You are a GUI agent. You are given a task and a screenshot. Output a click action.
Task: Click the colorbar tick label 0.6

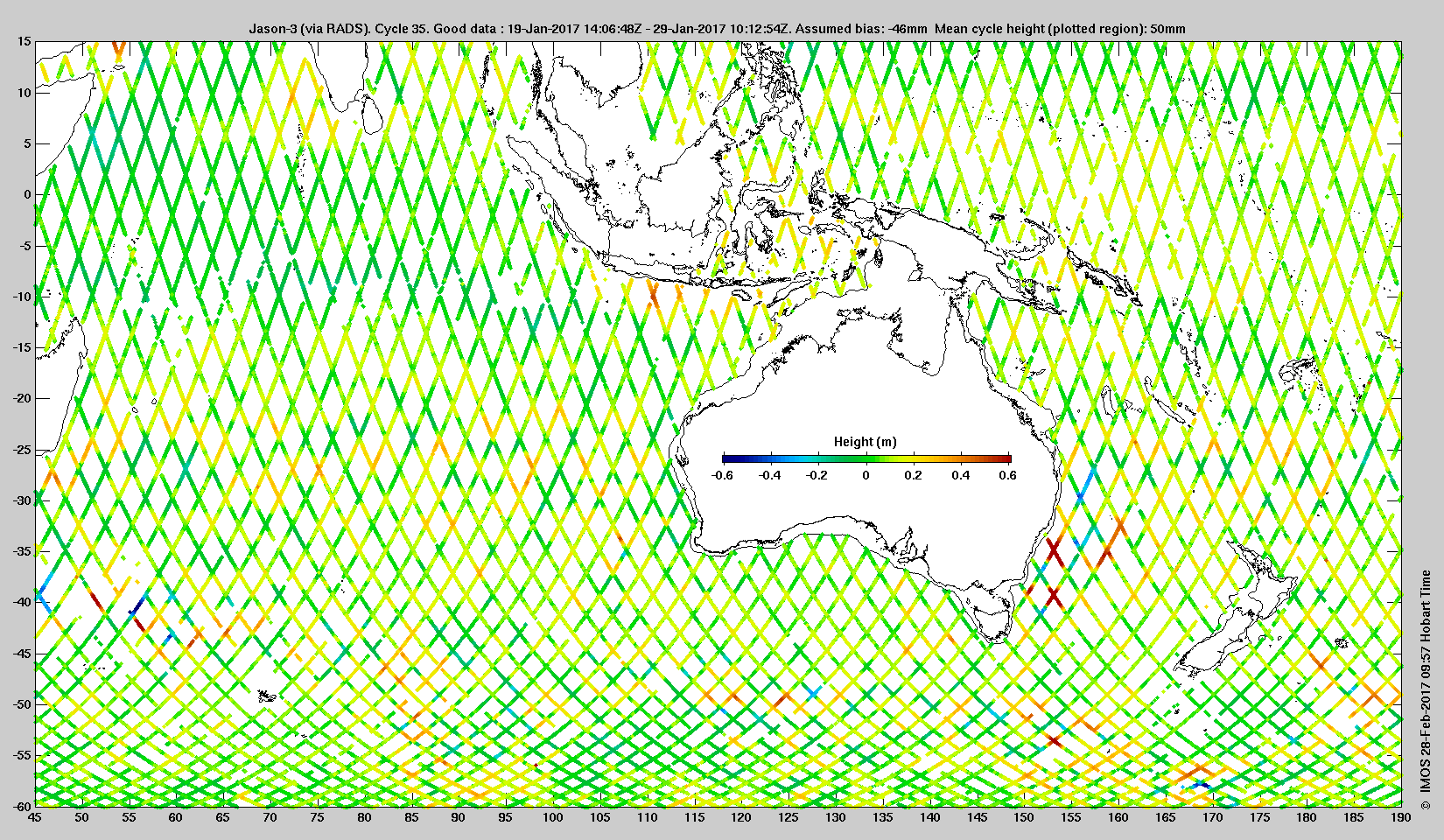pyautogui.click(x=1008, y=475)
